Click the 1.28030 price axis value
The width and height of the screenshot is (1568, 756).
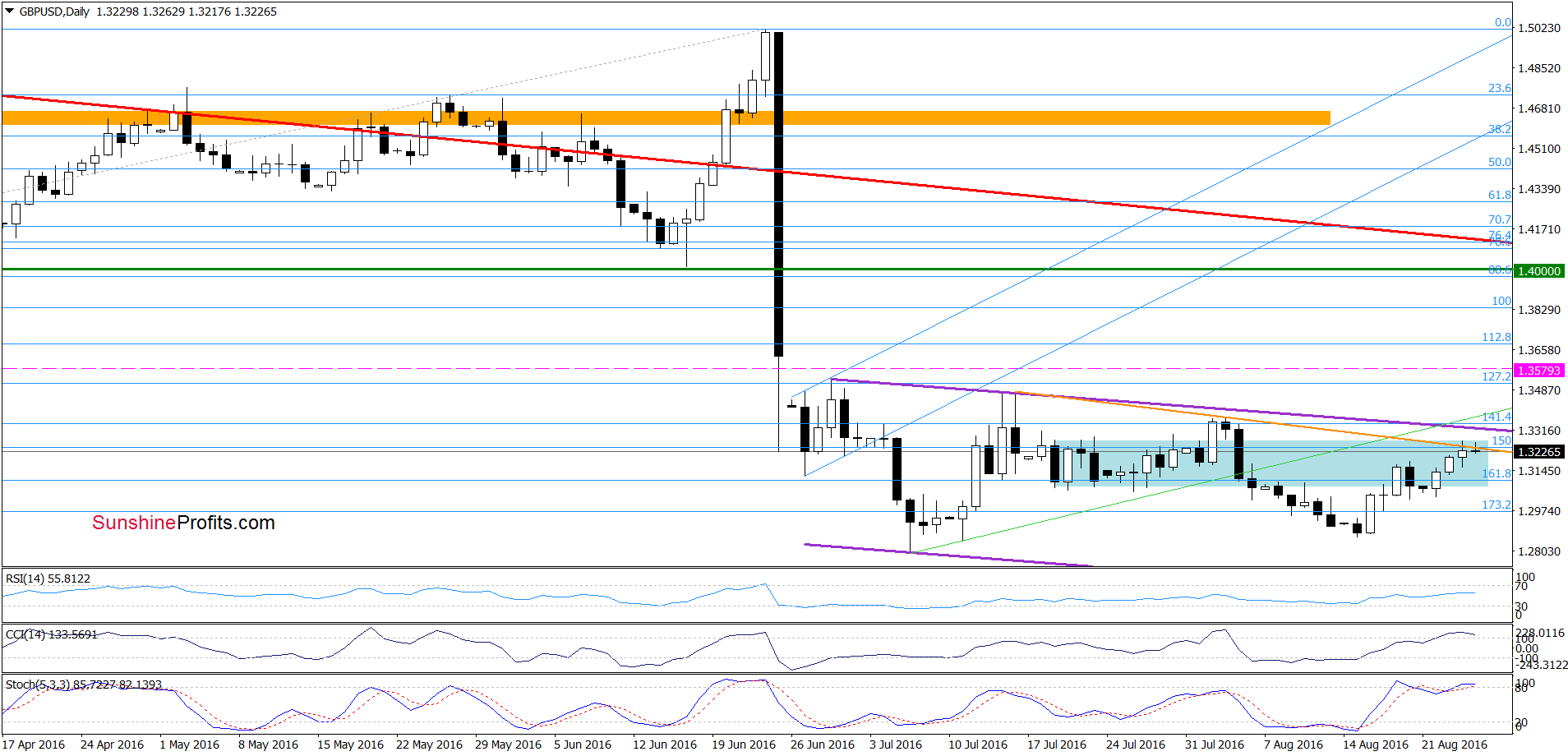(x=1539, y=551)
